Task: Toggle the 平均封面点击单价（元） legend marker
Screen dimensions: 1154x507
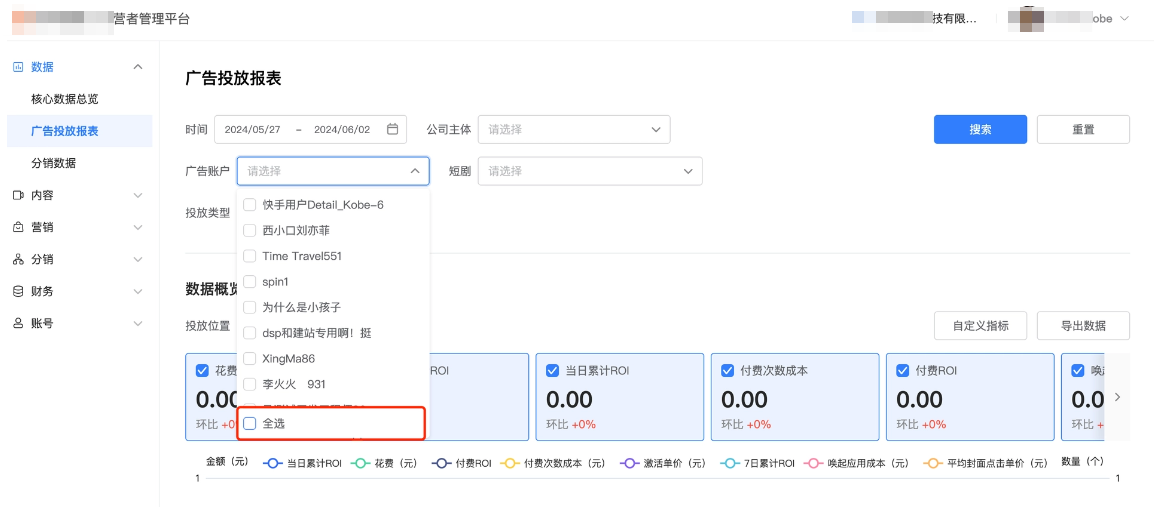Action: coord(934,464)
